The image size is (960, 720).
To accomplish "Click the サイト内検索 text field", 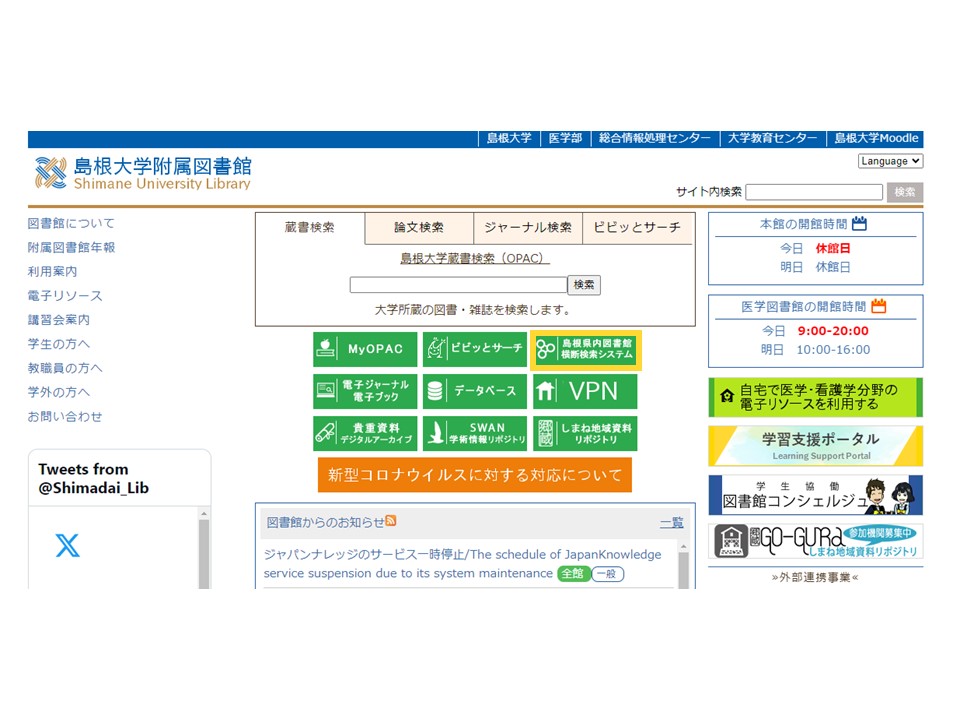I will [813, 192].
